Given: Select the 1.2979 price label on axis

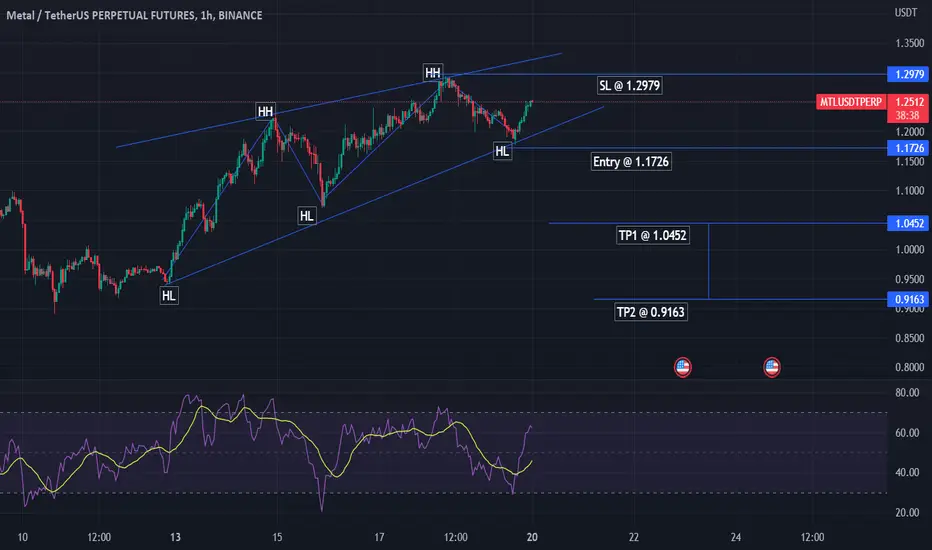Looking at the screenshot, I should pyautogui.click(x=909, y=74).
